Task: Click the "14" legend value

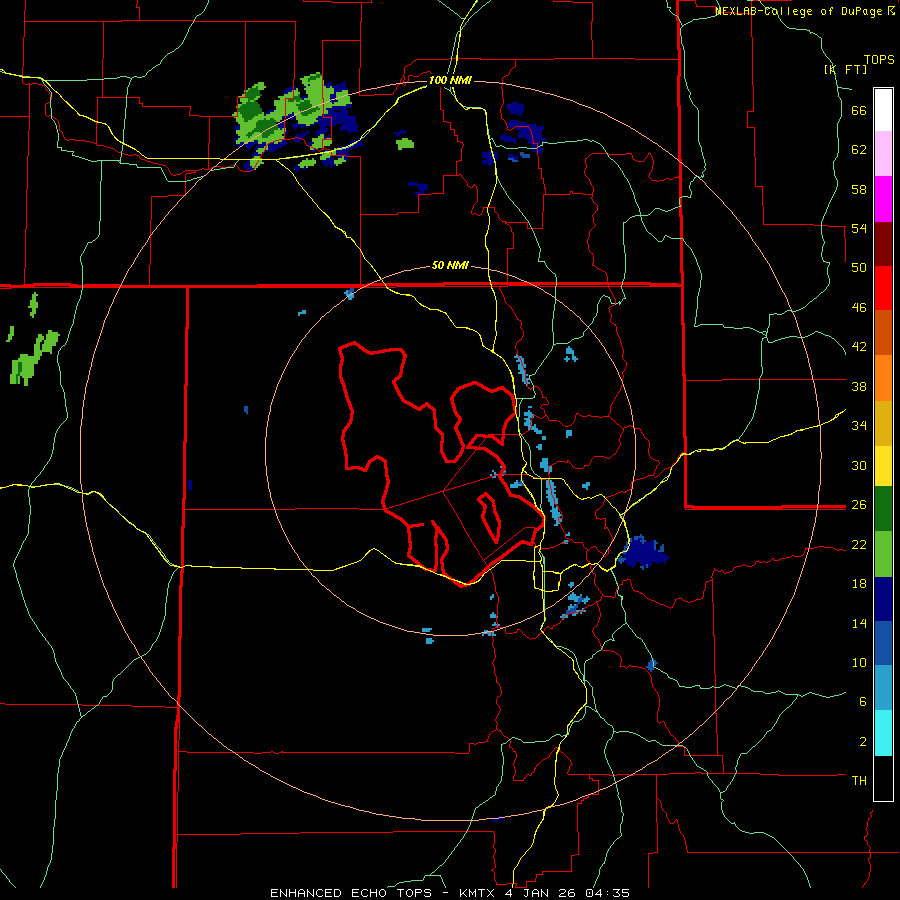Action: coord(859,623)
